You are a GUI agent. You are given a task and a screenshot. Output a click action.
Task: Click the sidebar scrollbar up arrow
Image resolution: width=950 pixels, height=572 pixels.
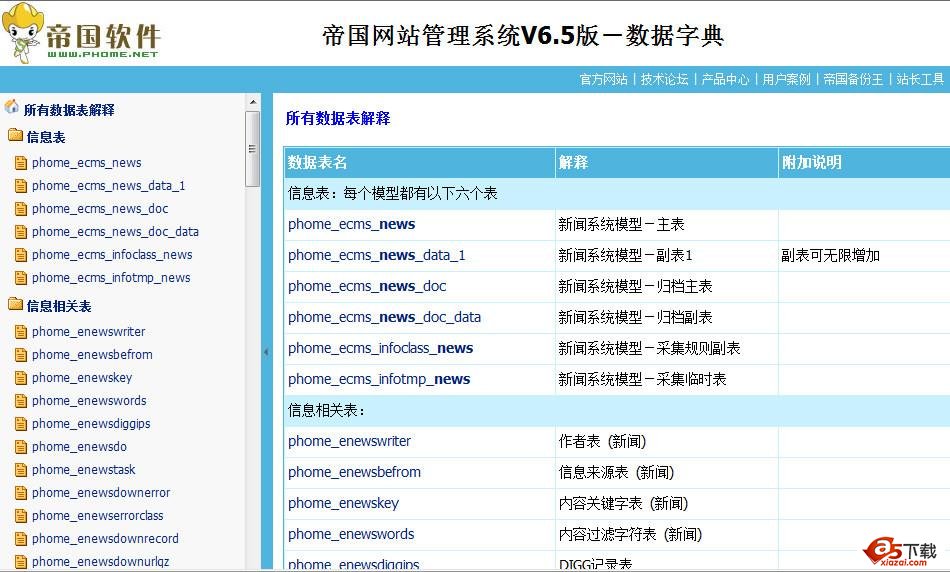click(x=253, y=102)
